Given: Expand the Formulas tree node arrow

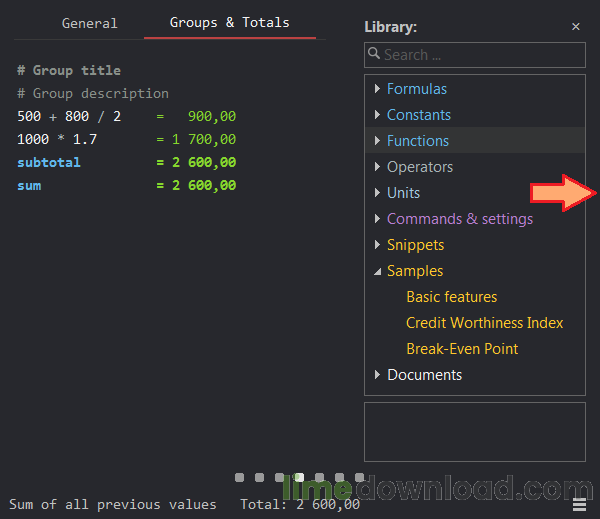Looking at the screenshot, I should click(377, 89).
